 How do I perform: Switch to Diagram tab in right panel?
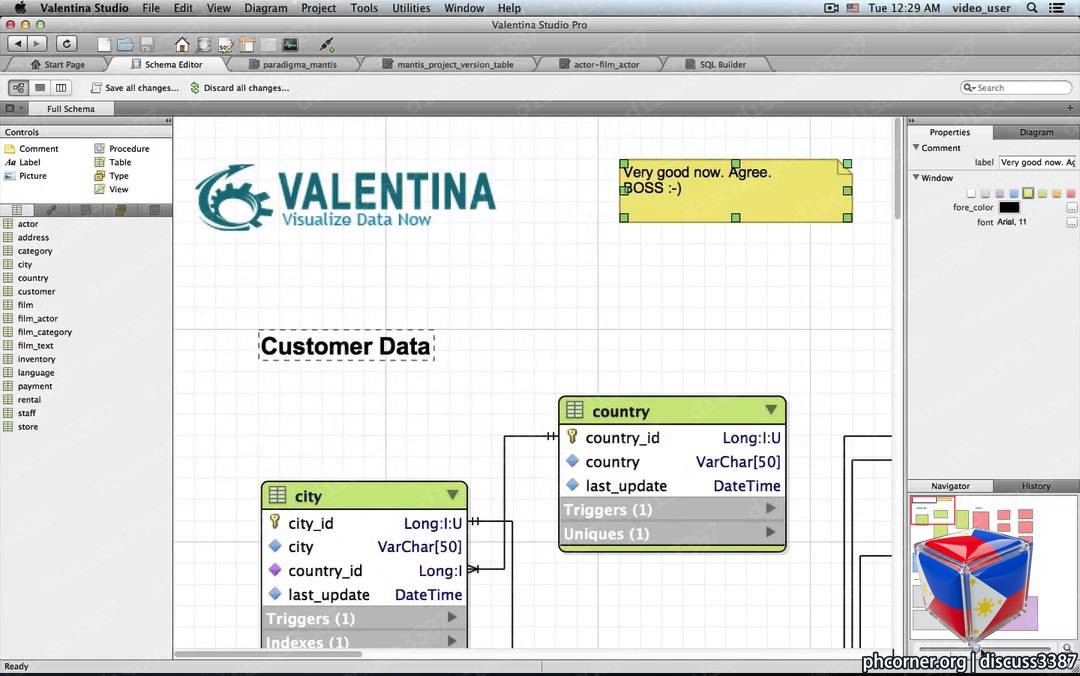click(1036, 132)
